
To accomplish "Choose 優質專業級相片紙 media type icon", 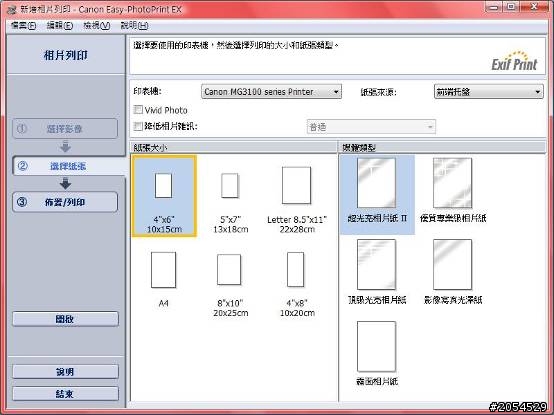I will click(x=453, y=183).
